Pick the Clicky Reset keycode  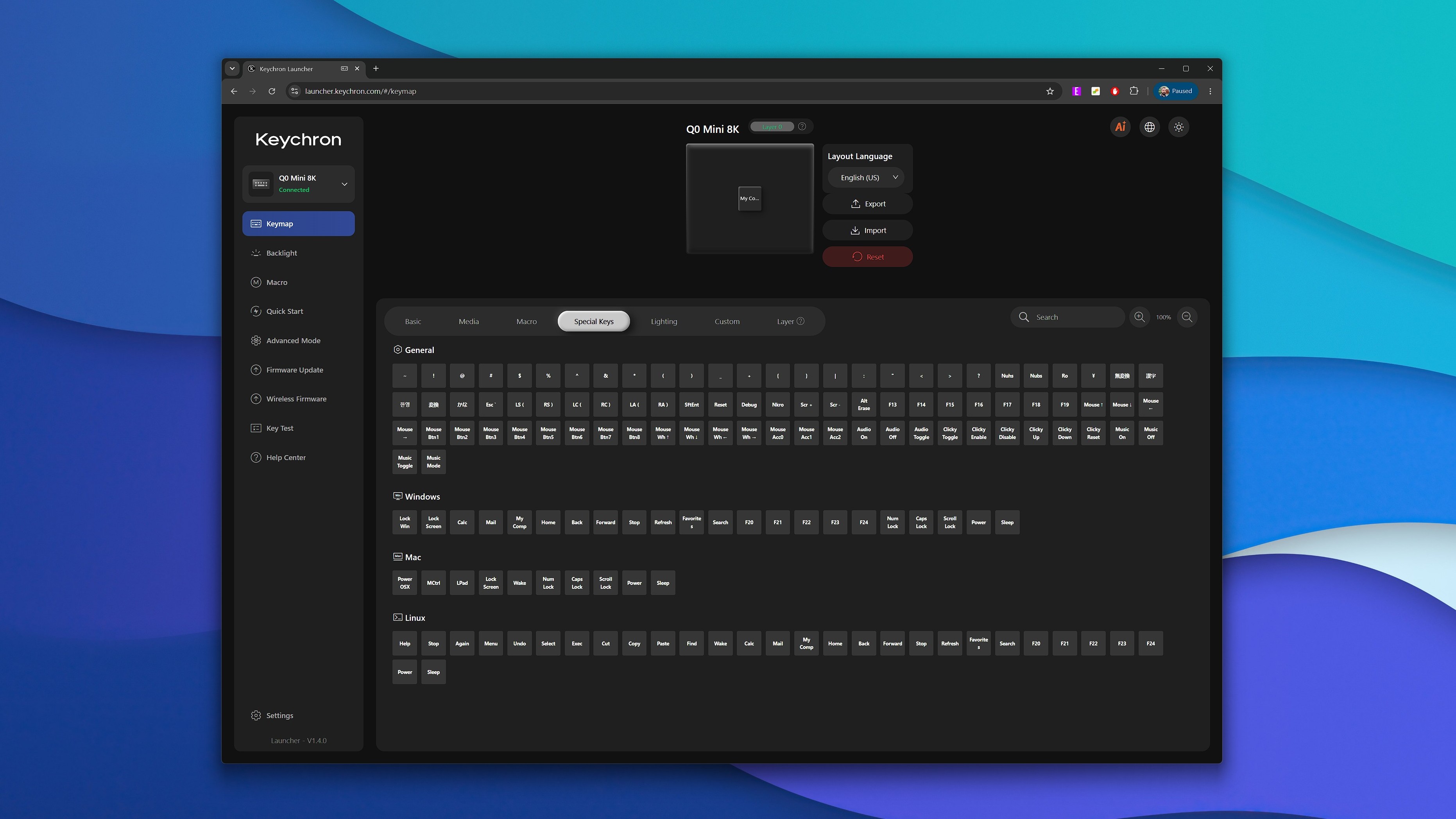click(x=1093, y=433)
